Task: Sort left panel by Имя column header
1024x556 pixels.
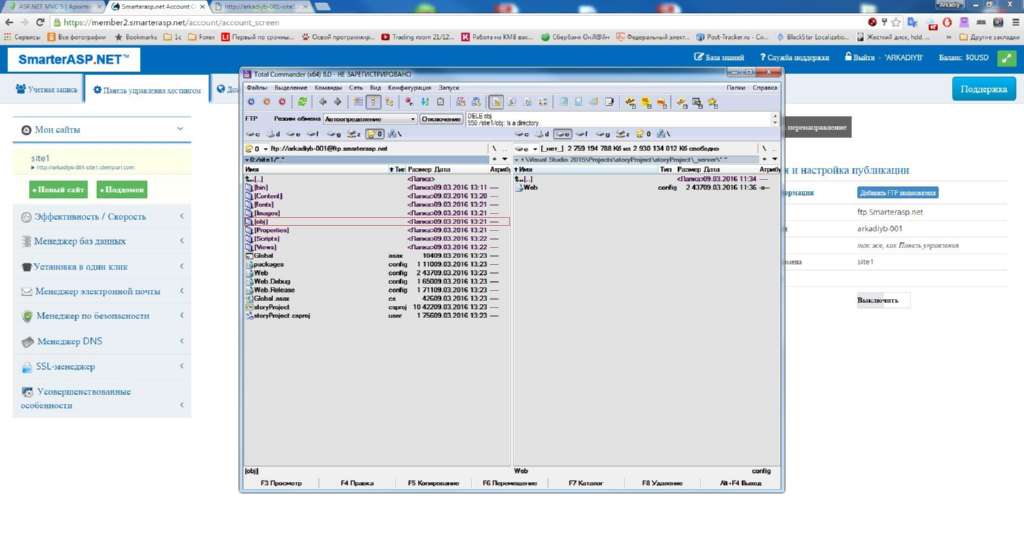Action: 316,169
